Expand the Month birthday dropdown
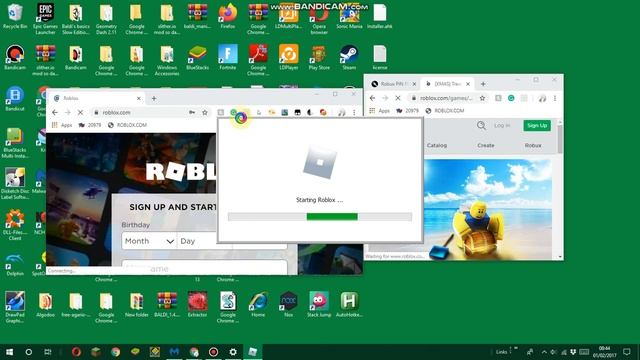The image size is (640, 360). [149, 241]
